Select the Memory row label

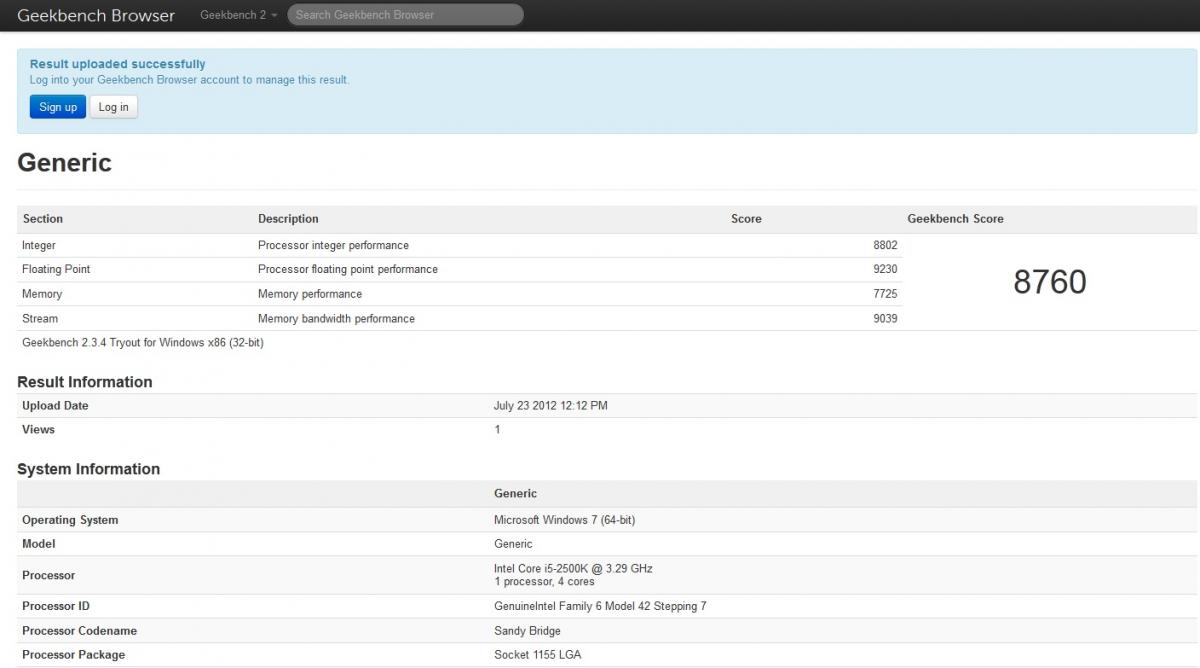(x=42, y=294)
